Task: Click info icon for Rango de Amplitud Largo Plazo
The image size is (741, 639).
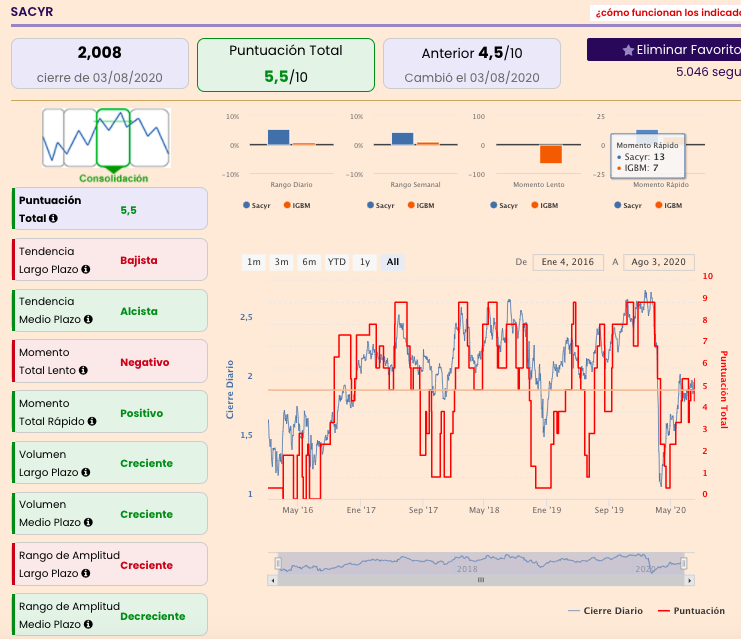Action: 86,573
